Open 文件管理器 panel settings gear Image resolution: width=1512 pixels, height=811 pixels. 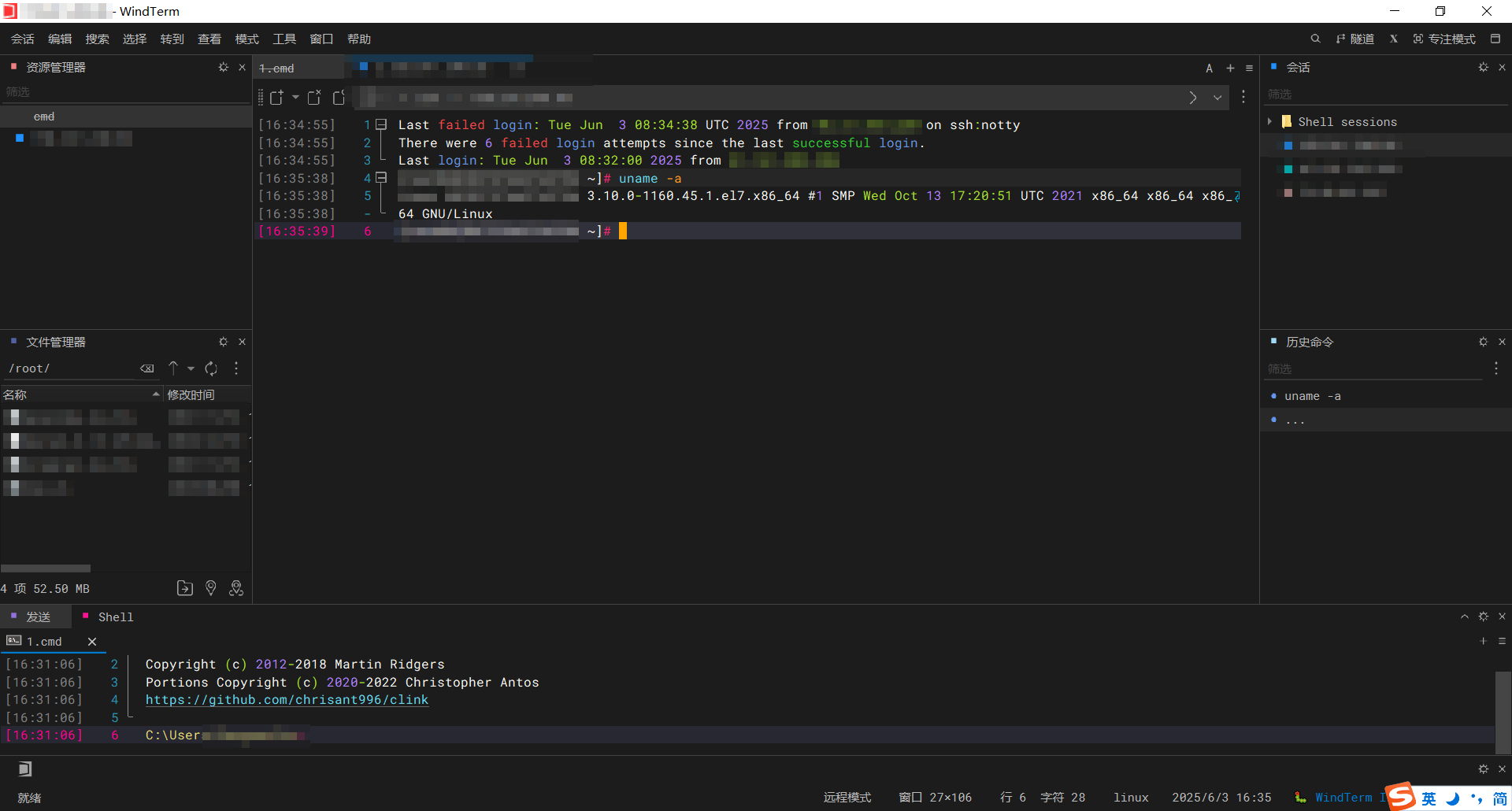point(224,342)
